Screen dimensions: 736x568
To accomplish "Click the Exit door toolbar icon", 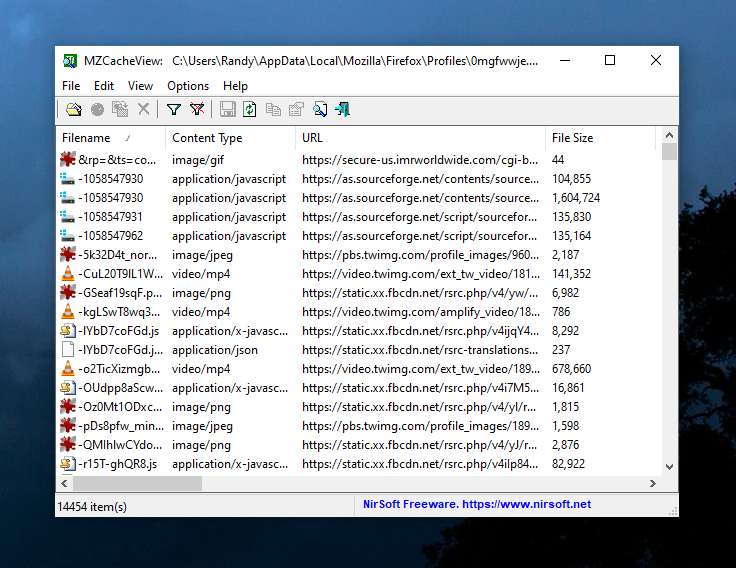I will pos(343,110).
